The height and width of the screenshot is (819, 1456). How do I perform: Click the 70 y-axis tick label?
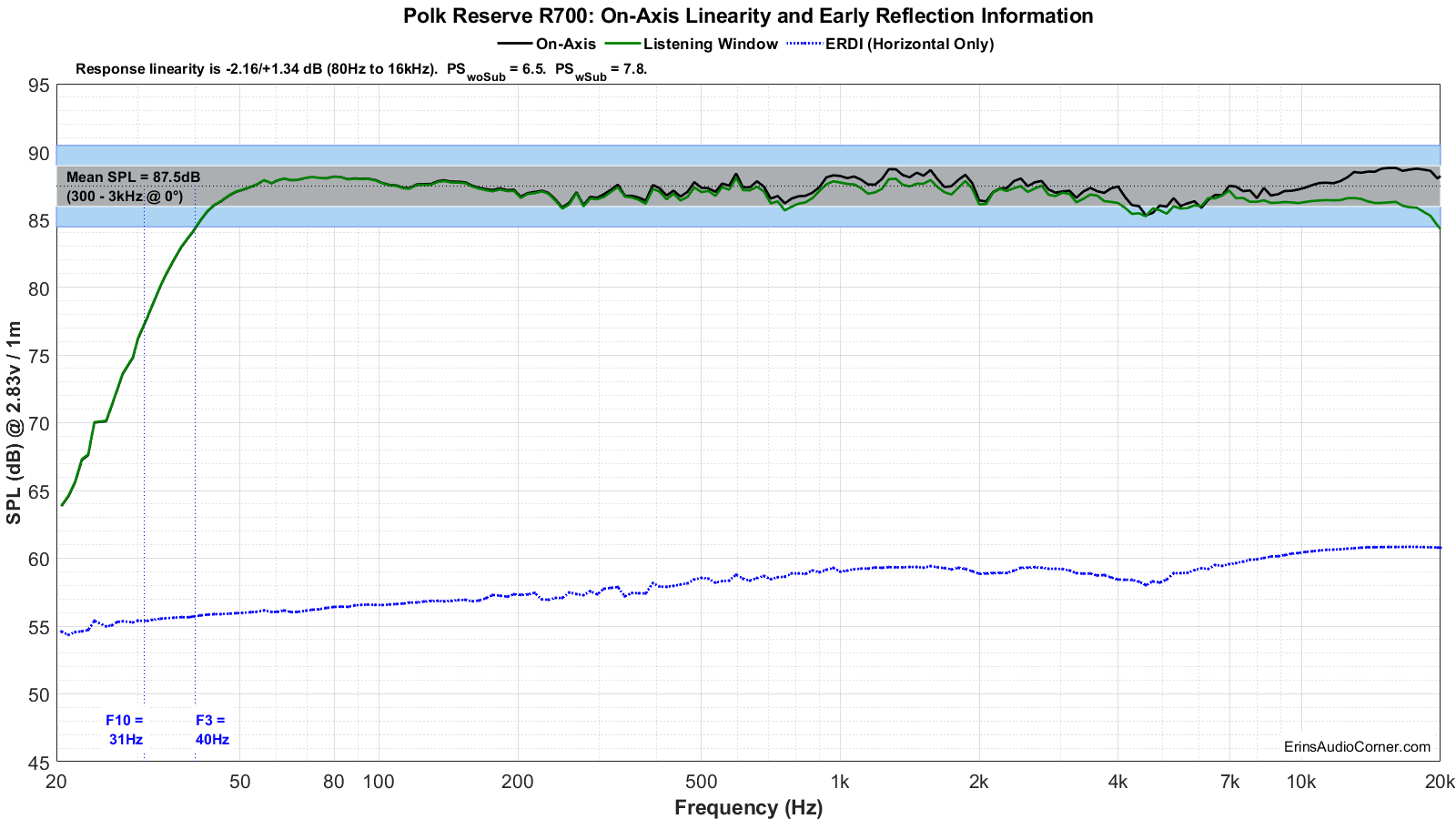coord(39,424)
